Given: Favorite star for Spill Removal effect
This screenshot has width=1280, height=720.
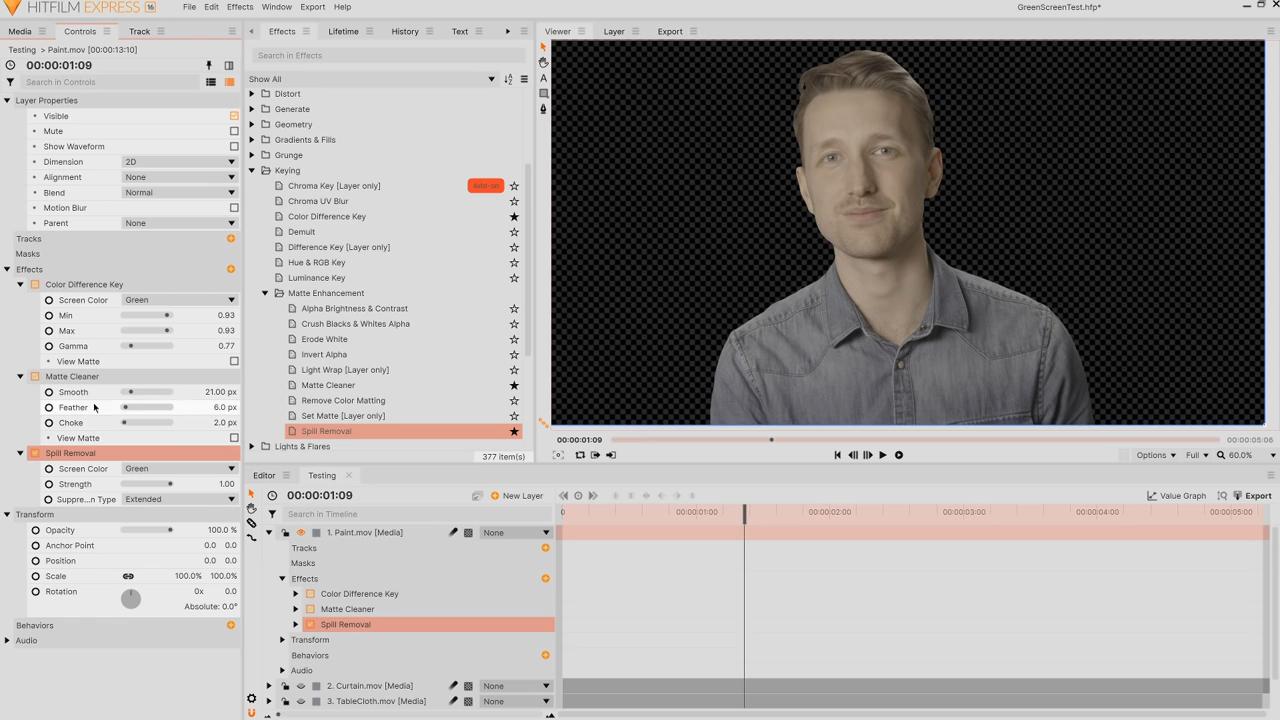Looking at the screenshot, I should 514,432.
